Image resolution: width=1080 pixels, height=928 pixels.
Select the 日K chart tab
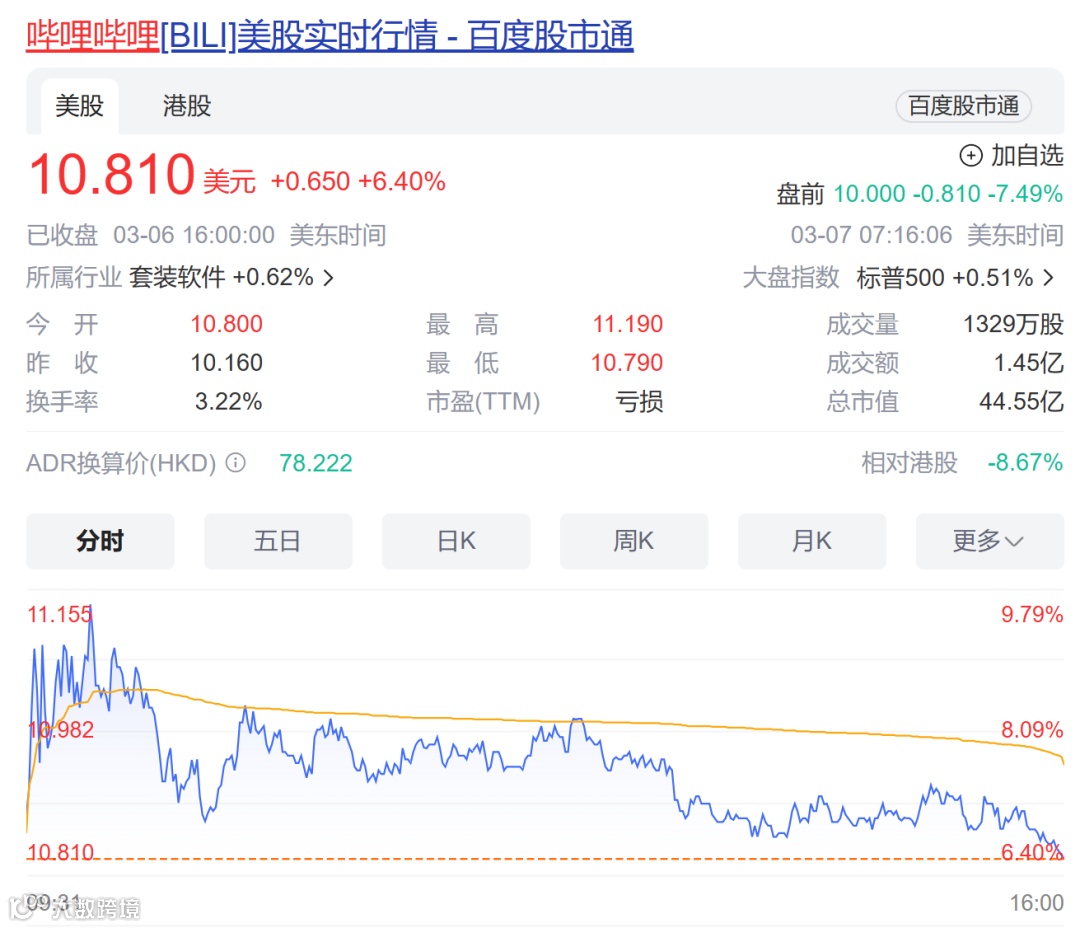click(x=456, y=541)
